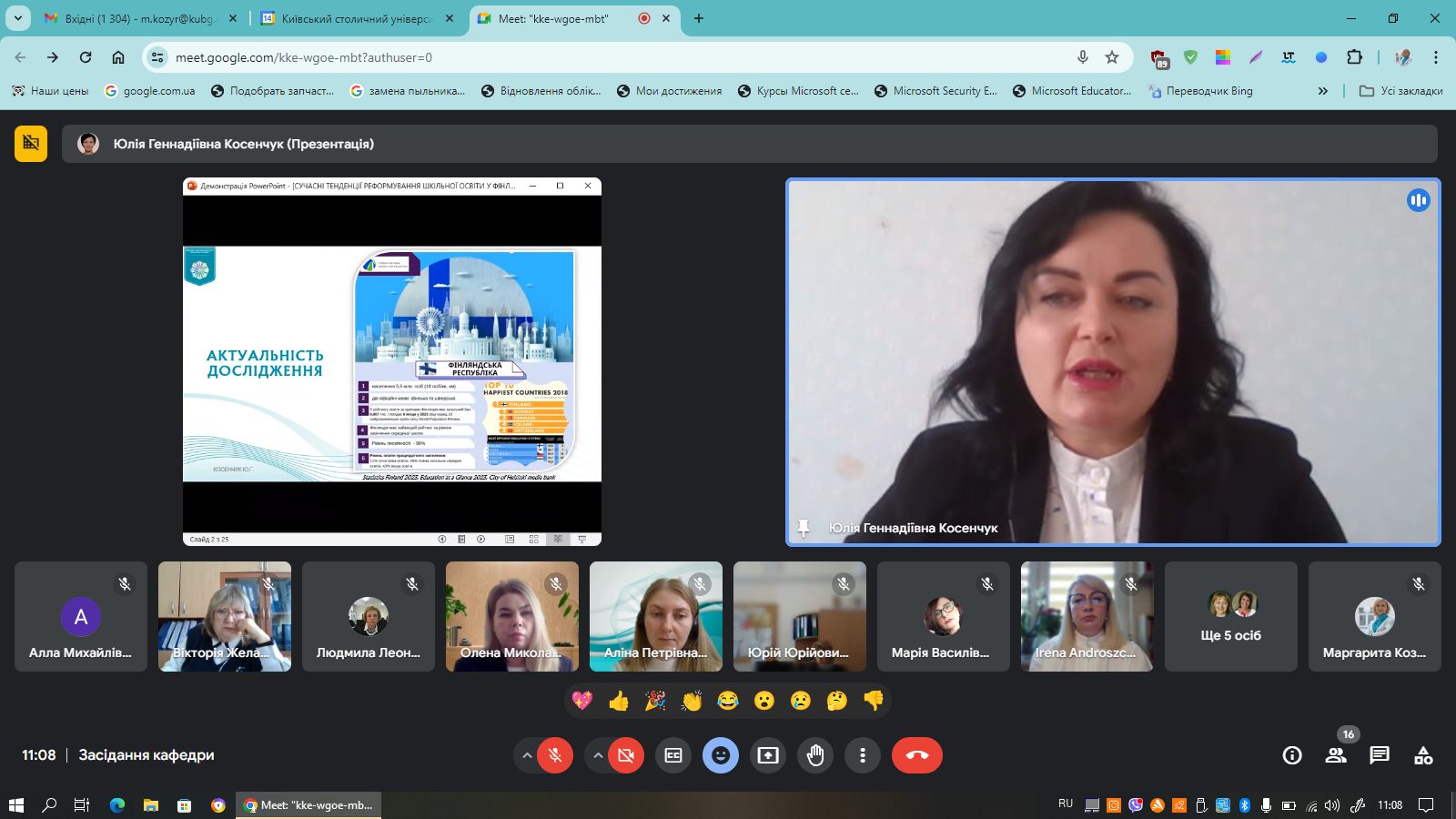Open the meeting chat panel
Image resolution: width=1456 pixels, height=819 pixels.
1380,755
